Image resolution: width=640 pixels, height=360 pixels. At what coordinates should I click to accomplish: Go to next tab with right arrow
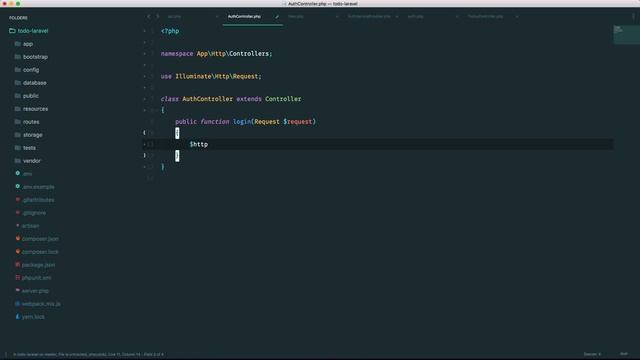(158, 17)
